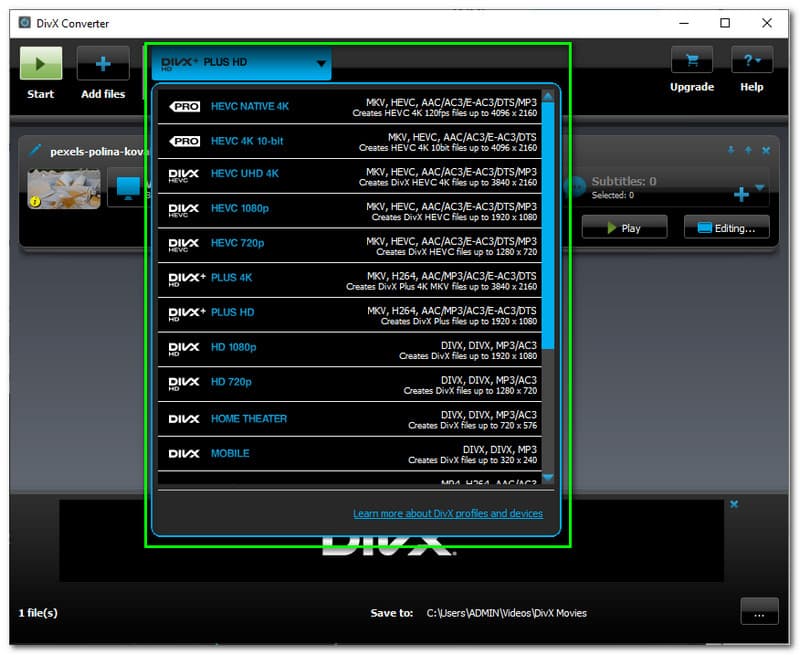This screenshot has width=800, height=655.
Task: Open the Help question mark menu
Action: point(752,60)
